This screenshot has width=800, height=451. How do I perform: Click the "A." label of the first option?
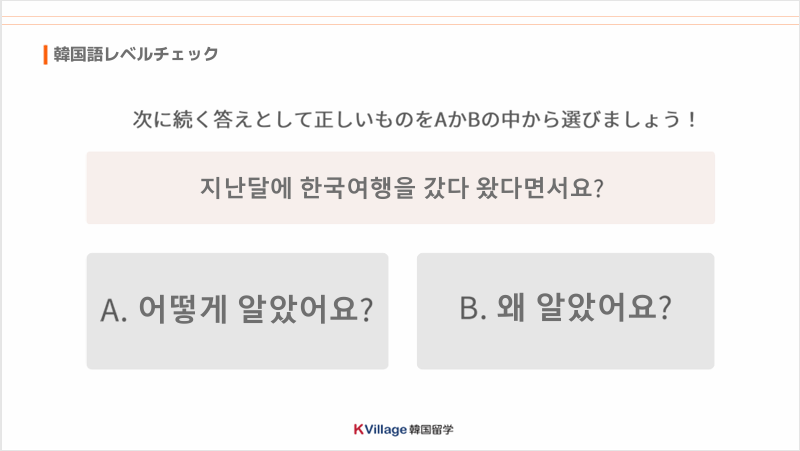[x=113, y=311]
